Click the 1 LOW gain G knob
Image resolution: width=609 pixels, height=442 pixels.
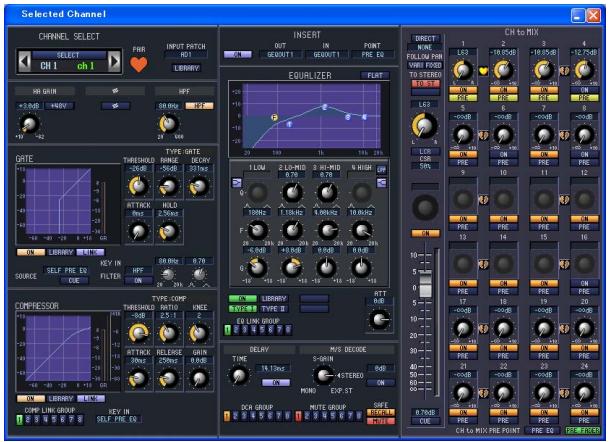257,268
